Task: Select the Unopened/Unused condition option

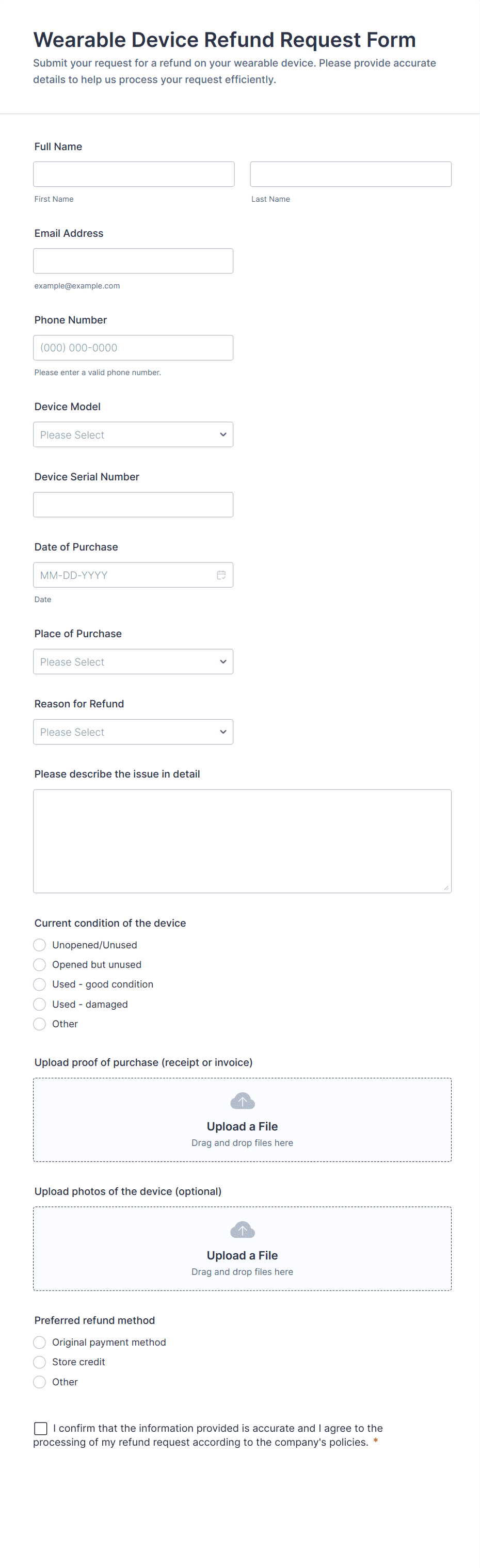Action: point(40,945)
